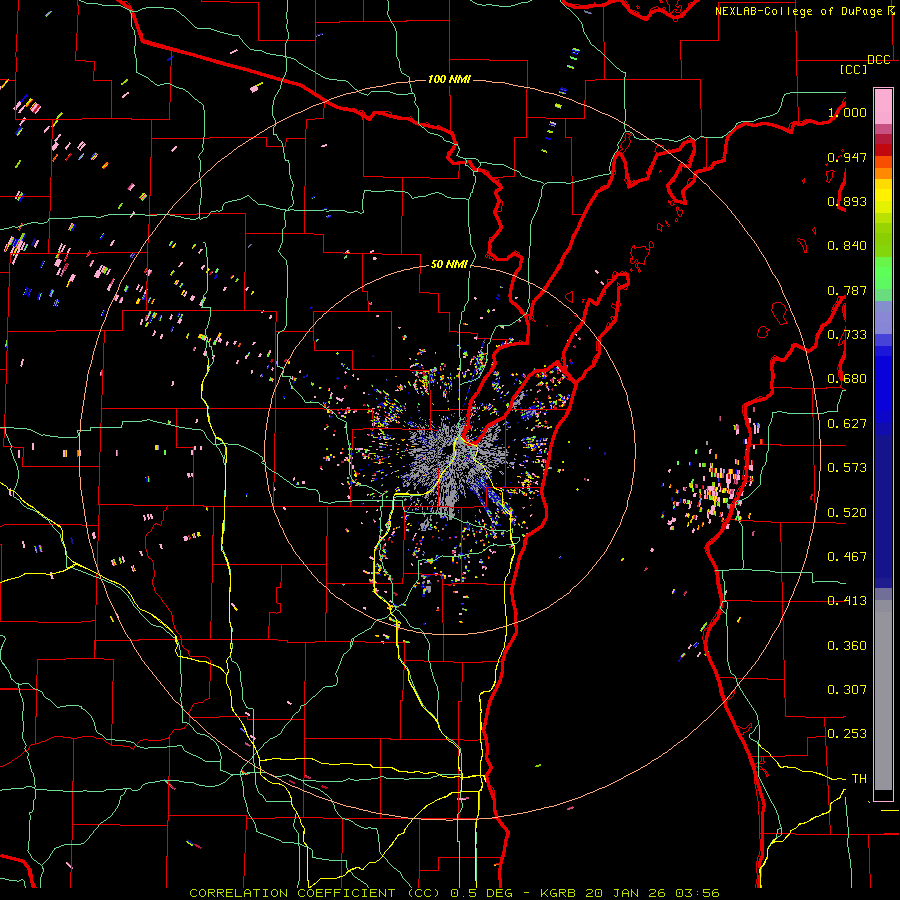Select the 0.307 scale value

[x=847, y=690]
